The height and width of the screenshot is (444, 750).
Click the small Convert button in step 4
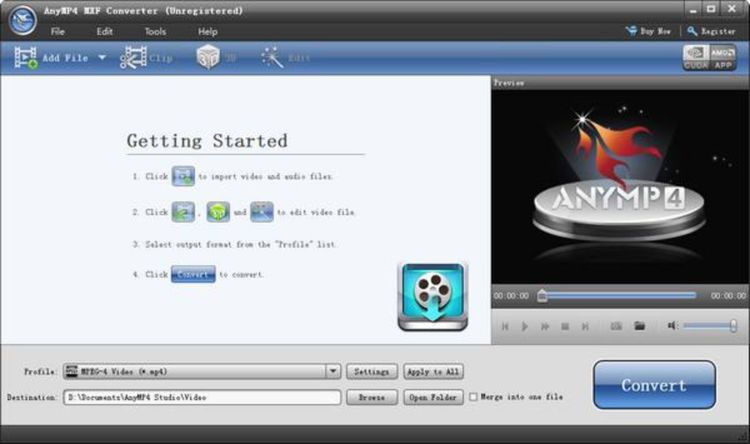[193, 274]
